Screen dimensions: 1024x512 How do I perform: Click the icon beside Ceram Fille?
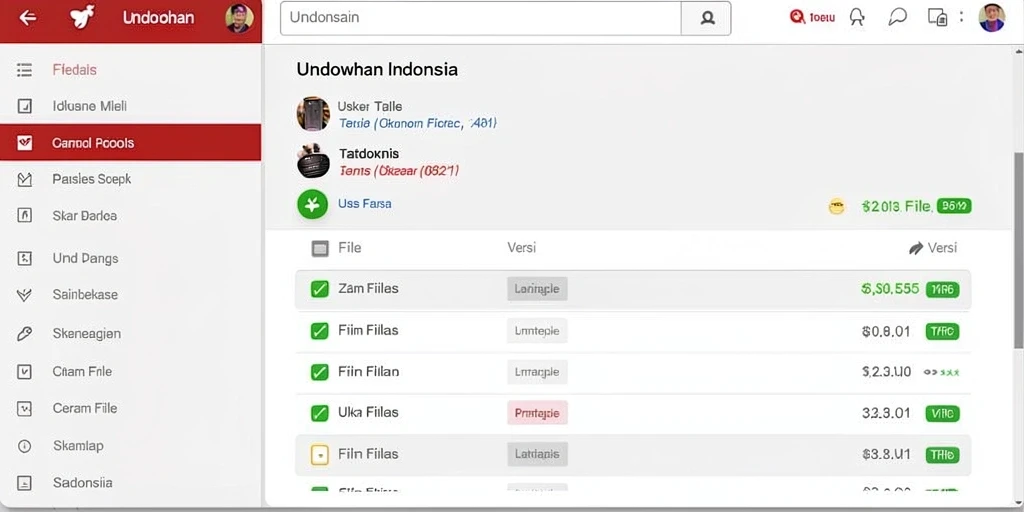click(x=24, y=409)
